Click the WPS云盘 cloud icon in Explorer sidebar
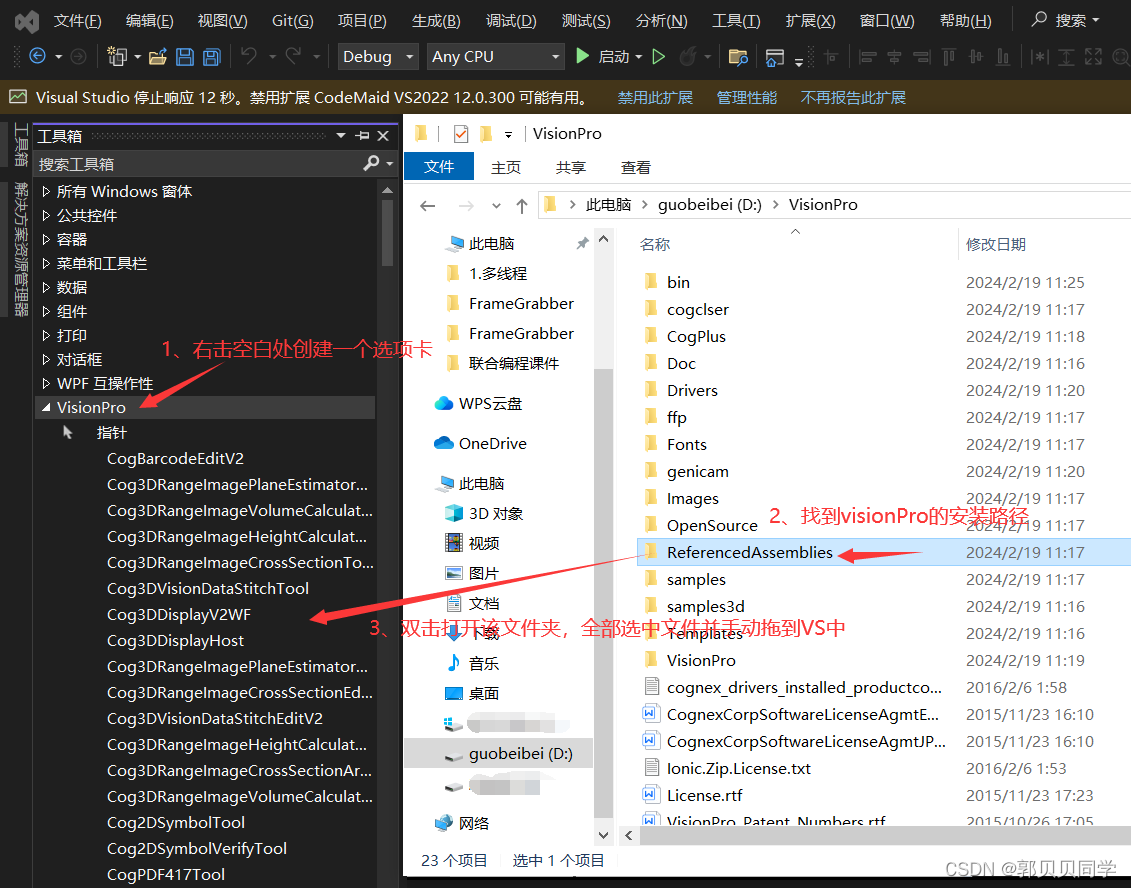1131x888 pixels. 444,403
